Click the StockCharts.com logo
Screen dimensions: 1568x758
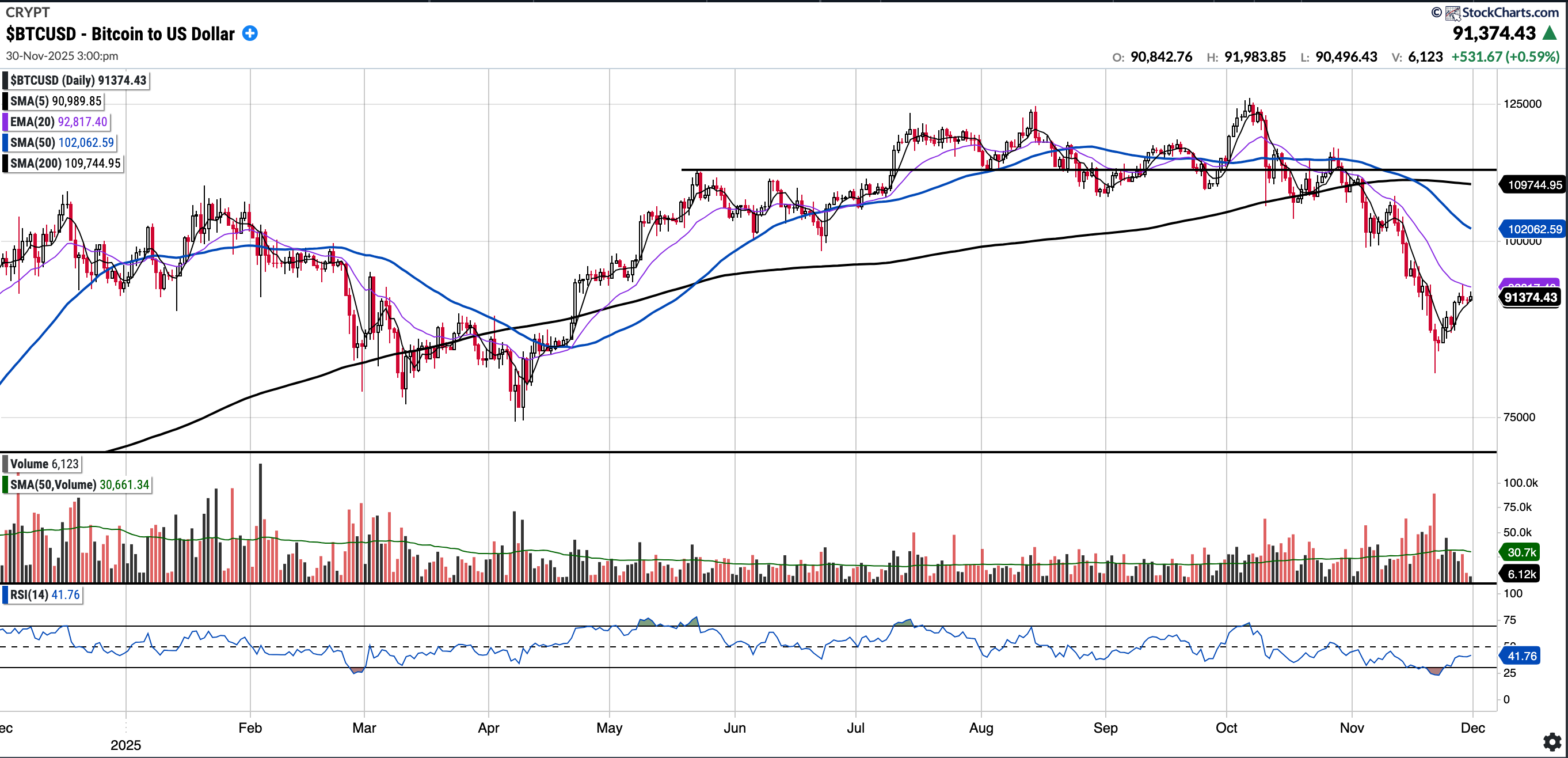1501,12
